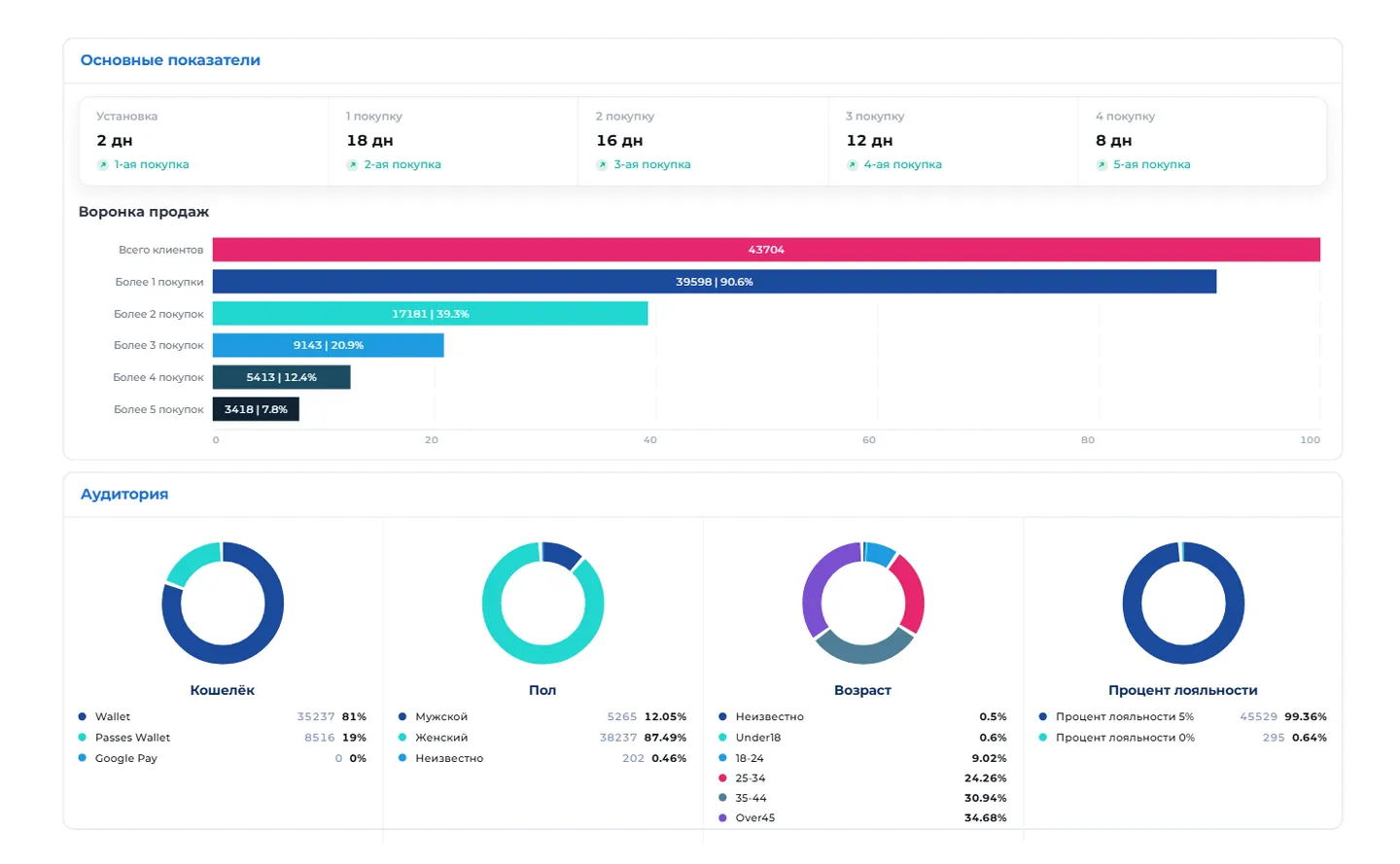The image size is (1400, 864).
Task: Click the 2 дн value under Установка
Action: (x=115, y=141)
